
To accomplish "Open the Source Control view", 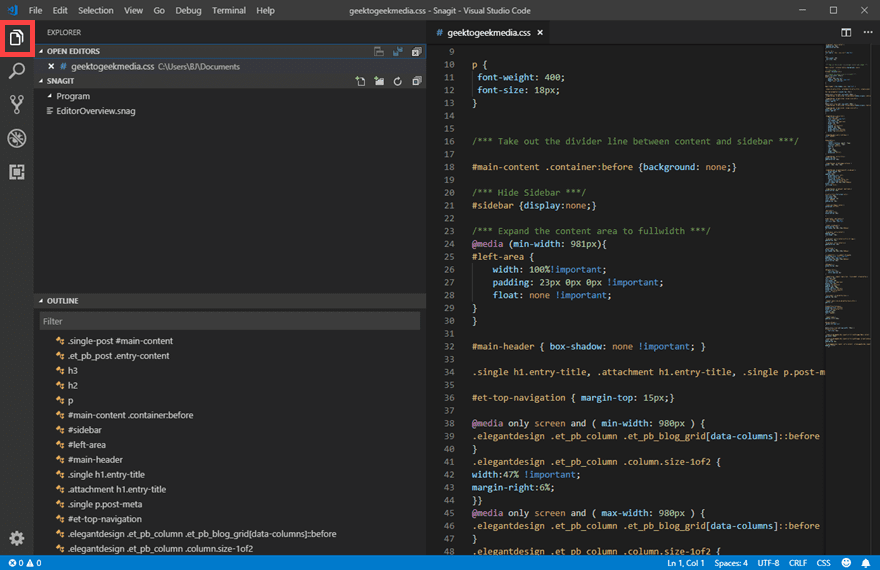I will click(x=17, y=104).
